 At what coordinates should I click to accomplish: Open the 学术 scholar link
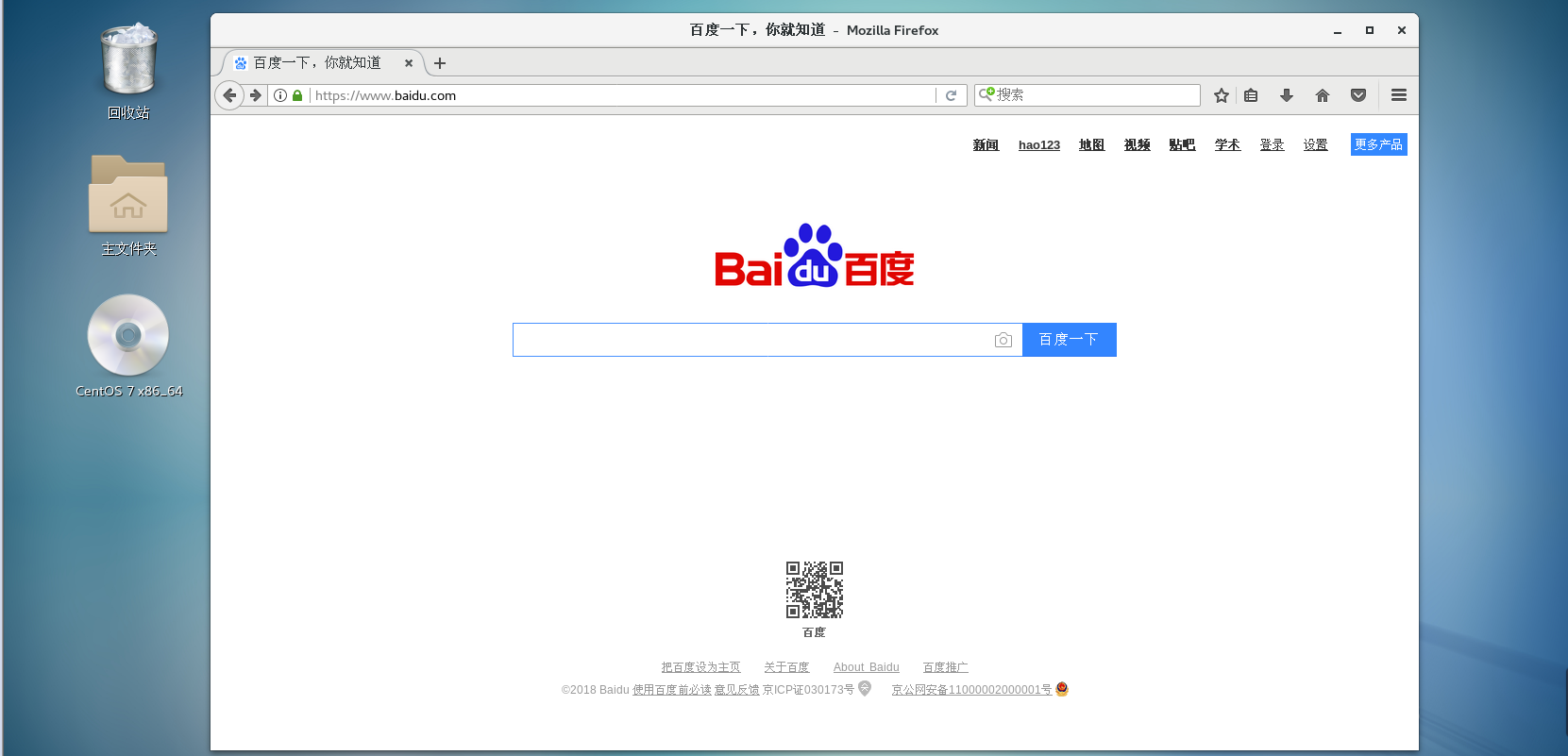(x=1227, y=144)
